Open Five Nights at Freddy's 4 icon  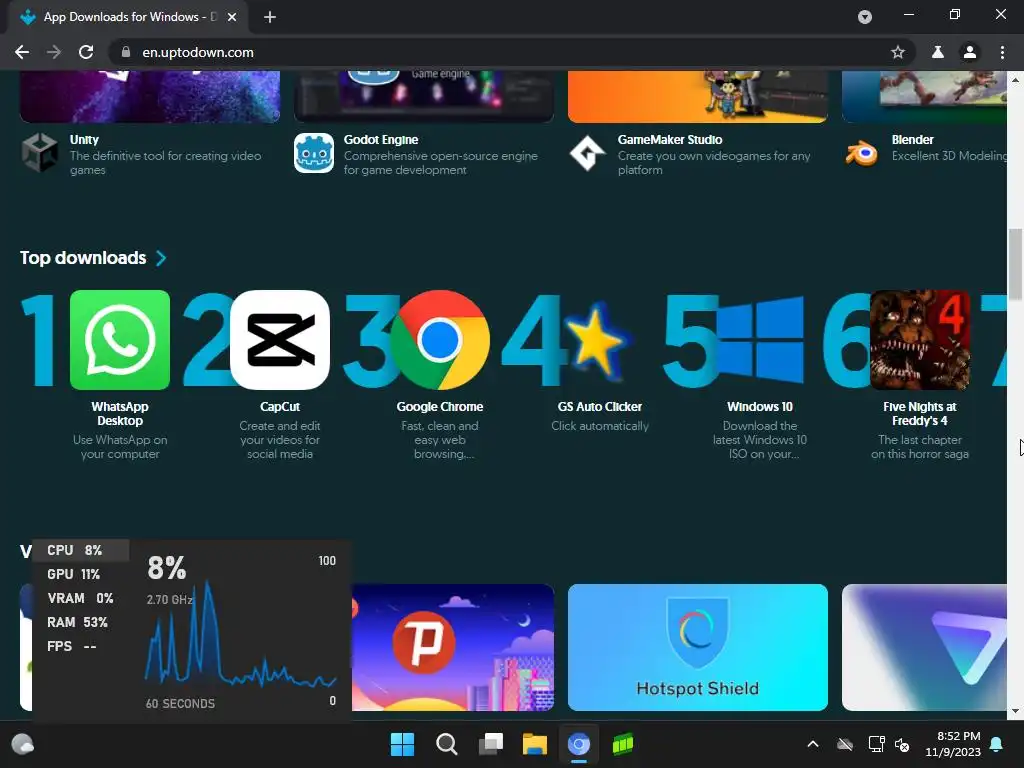(x=920, y=340)
